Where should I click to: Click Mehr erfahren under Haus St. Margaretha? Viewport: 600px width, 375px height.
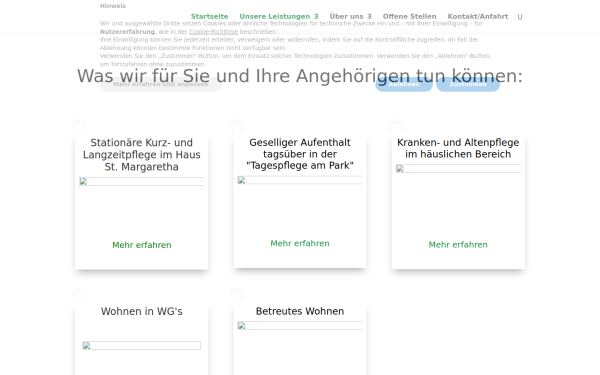point(142,245)
